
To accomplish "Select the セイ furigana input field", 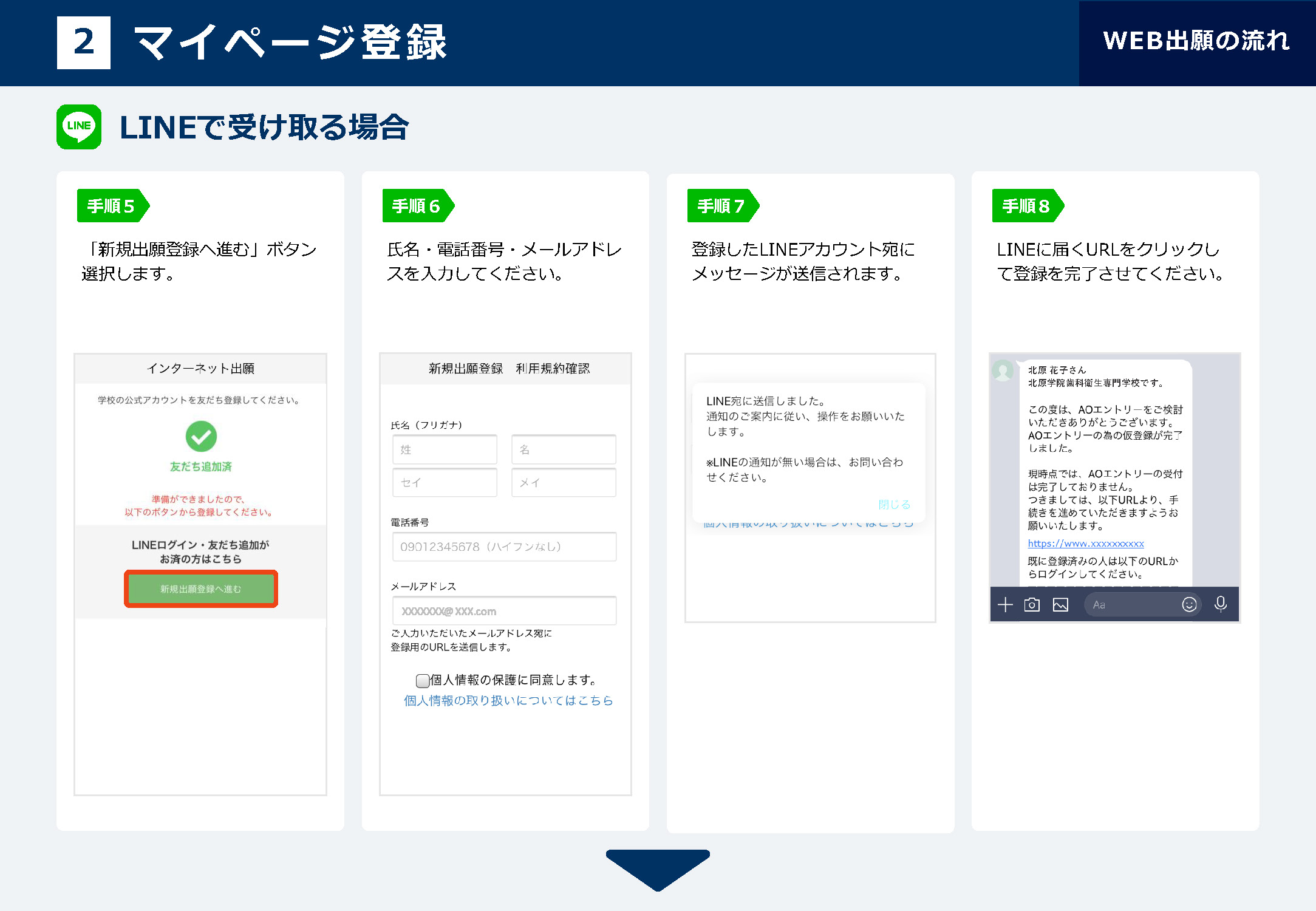I will pyautogui.click(x=445, y=482).
